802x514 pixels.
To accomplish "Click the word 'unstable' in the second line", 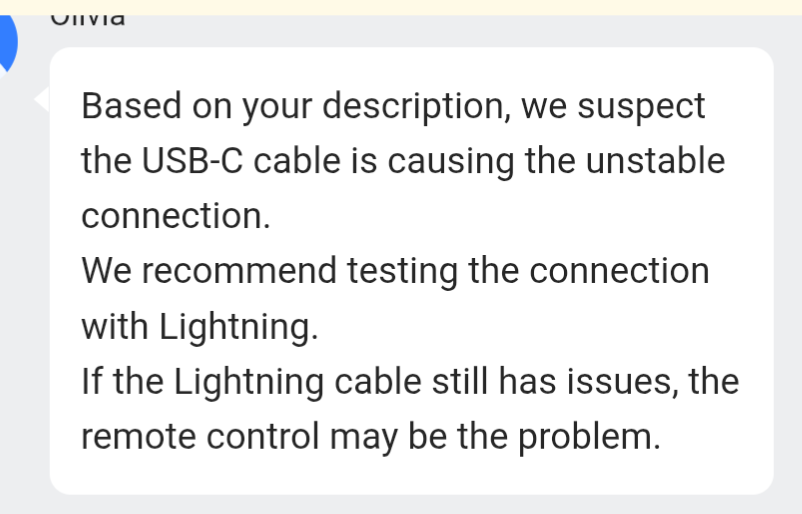I will pos(655,161).
